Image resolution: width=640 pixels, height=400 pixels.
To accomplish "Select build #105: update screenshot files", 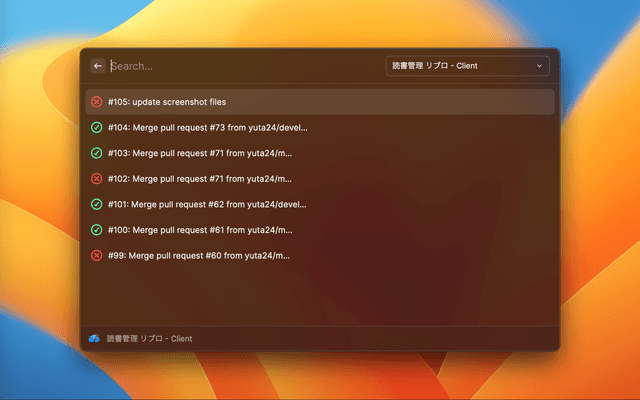I will click(x=168, y=102).
